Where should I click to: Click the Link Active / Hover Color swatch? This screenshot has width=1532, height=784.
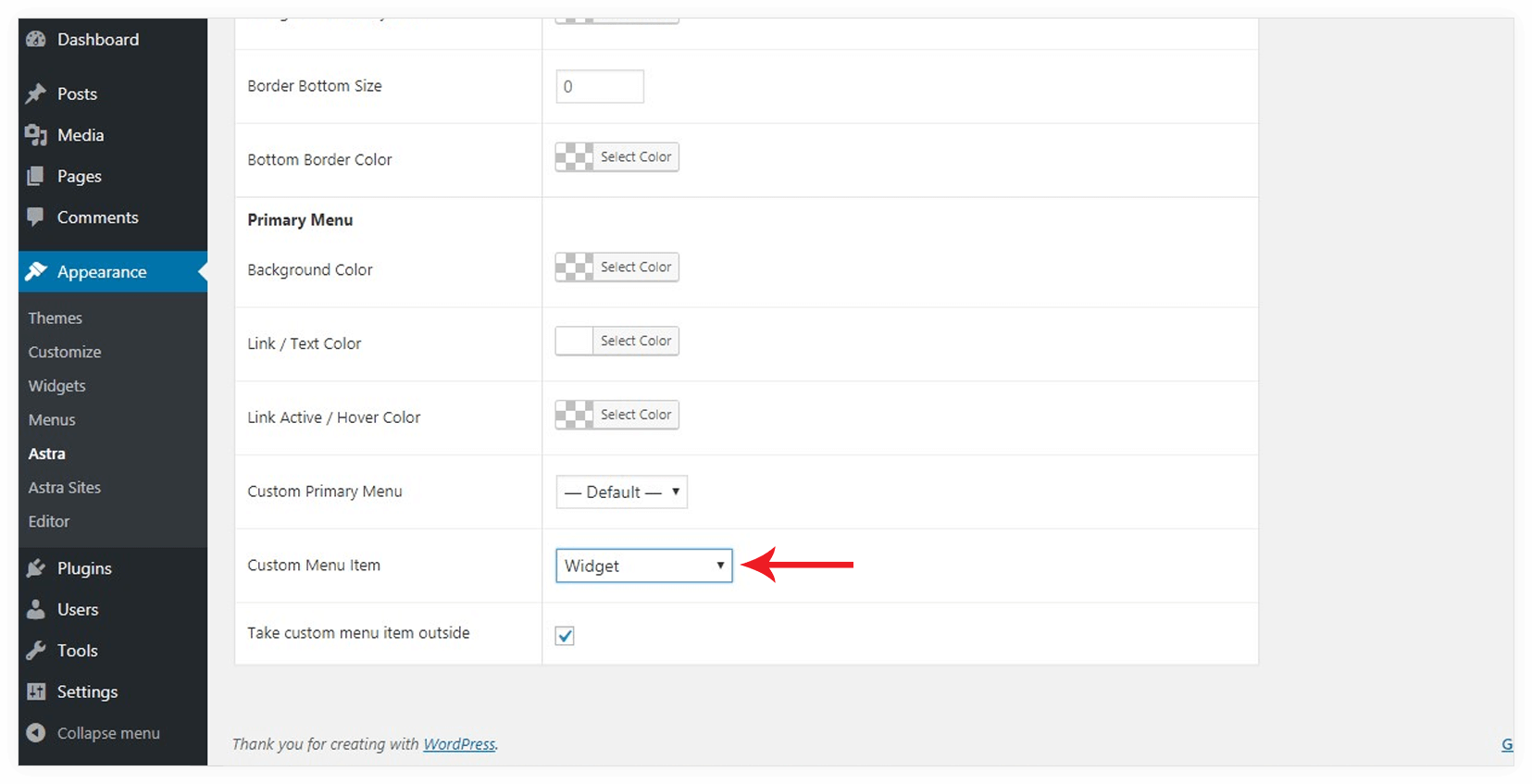[x=575, y=415]
